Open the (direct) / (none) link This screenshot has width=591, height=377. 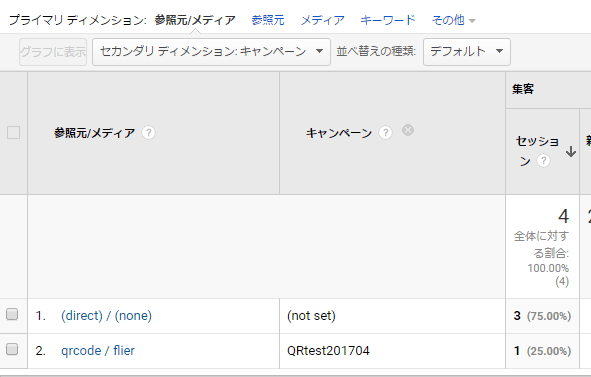pos(106,316)
